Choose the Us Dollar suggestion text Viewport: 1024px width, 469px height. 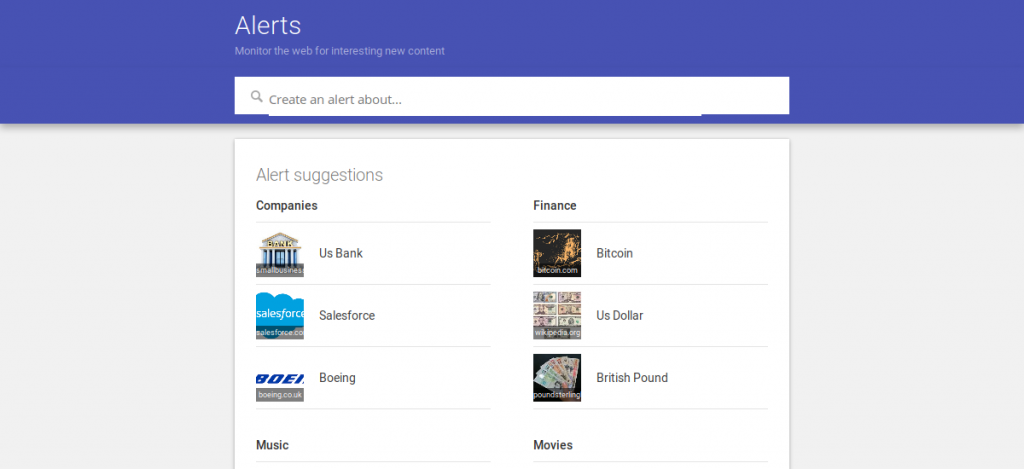[620, 315]
